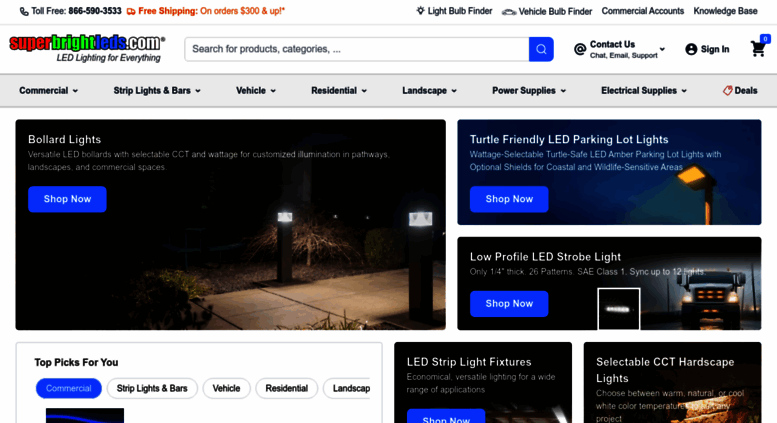Image resolution: width=777 pixels, height=423 pixels.
Task: Click the Deals tag icon
Action: pyautogui.click(x=727, y=90)
